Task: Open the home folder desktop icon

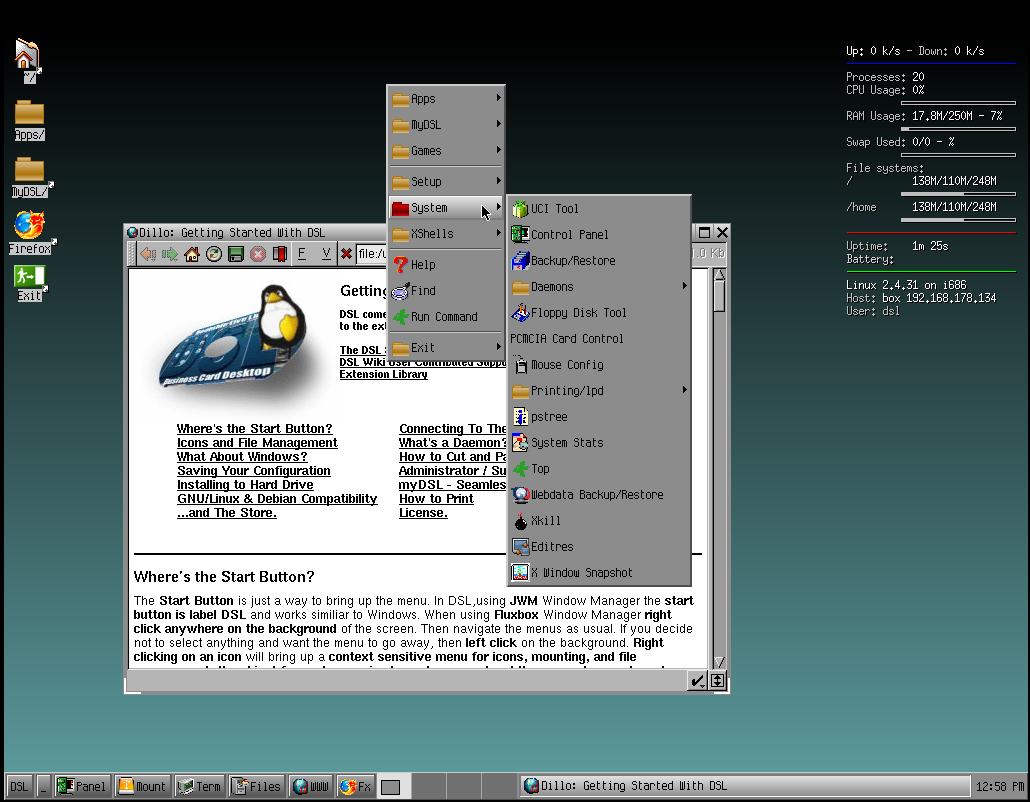Action: (x=28, y=61)
